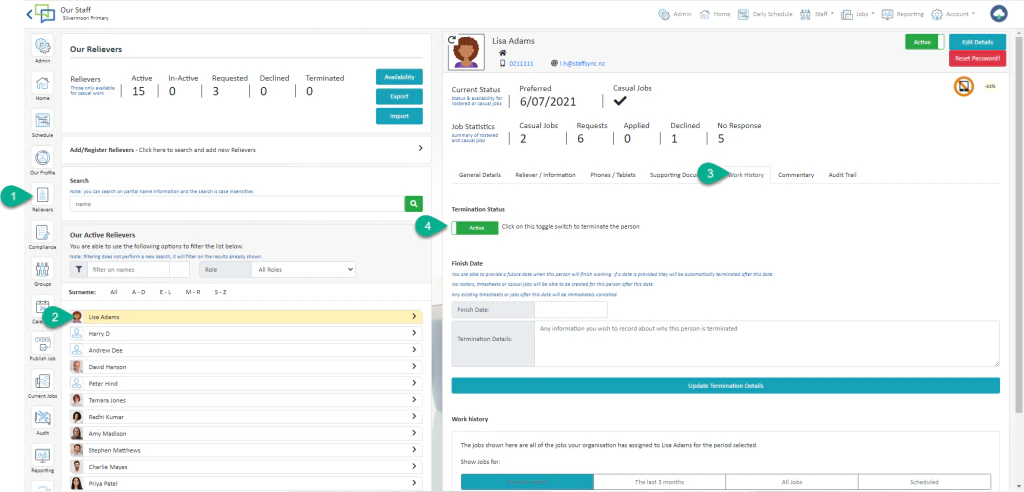Select Radhi Kumar in the relievers list
This screenshot has width=1024, height=492.
pos(246,417)
